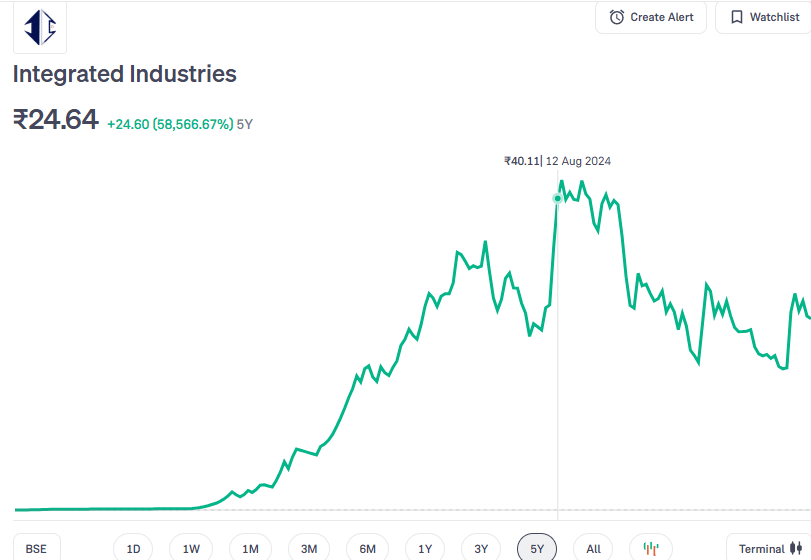Click the highlighted 12 Aug 2024 data point
Screen dimensions: 811x560
click(x=558, y=198)
